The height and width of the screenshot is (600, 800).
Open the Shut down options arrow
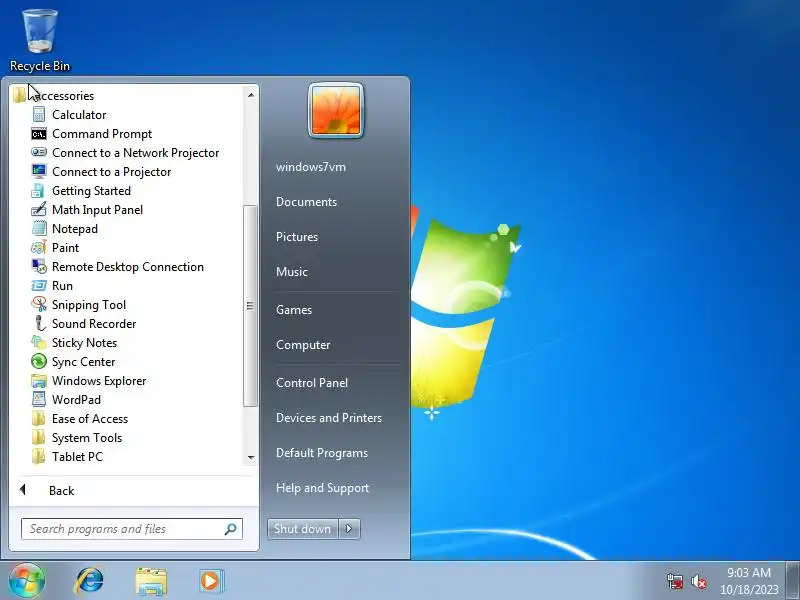tap(349, 529)
